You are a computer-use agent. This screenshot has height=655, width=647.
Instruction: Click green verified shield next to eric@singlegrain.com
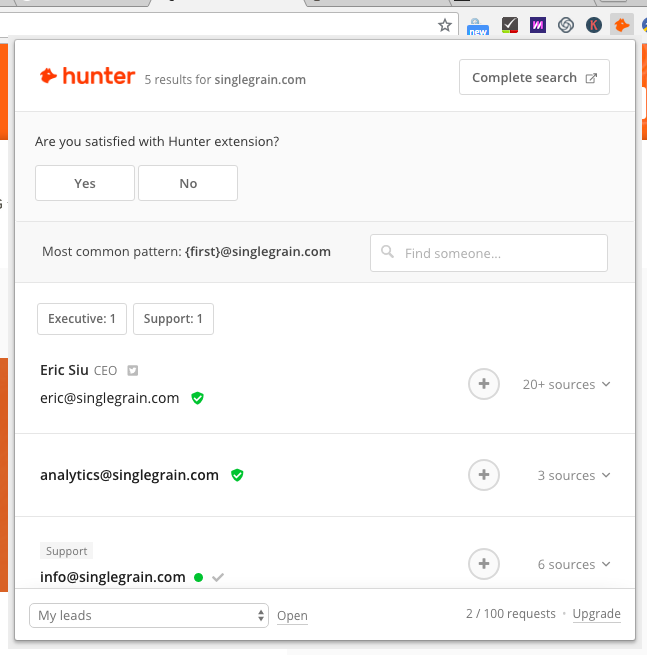(198, 398)
